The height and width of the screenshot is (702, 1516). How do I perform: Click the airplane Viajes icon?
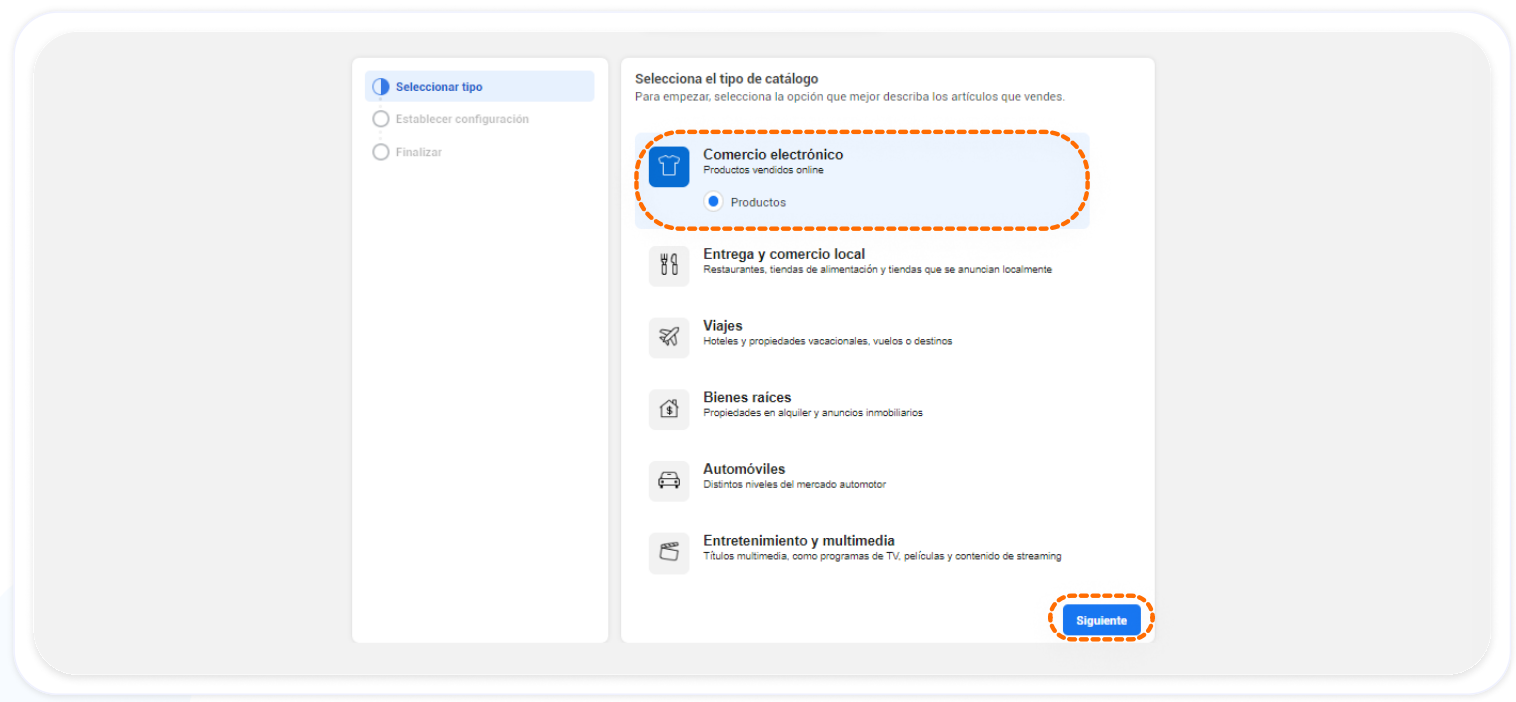pos(668,337)
